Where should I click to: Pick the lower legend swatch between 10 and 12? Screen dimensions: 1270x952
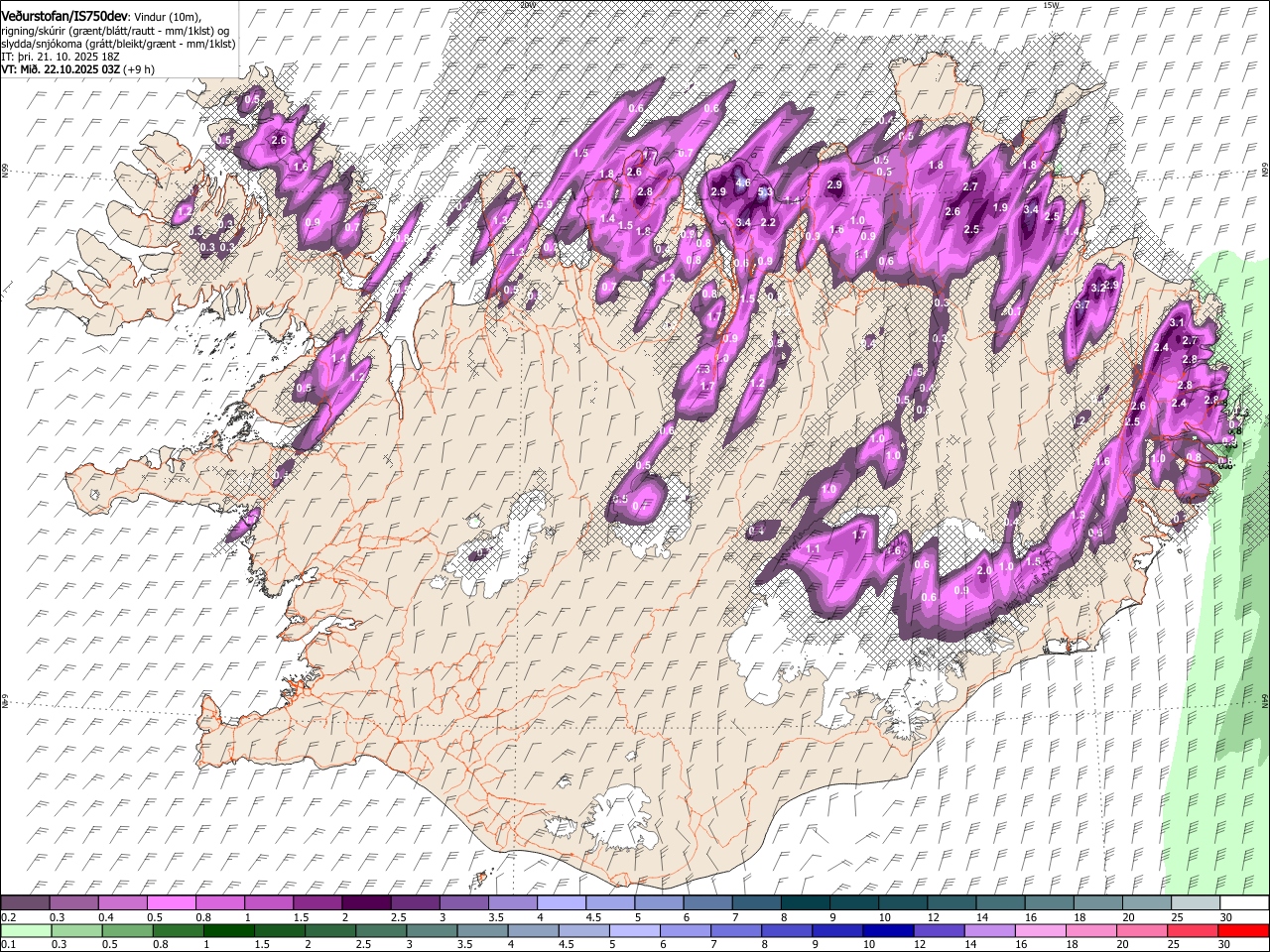(x=888, y=931)
